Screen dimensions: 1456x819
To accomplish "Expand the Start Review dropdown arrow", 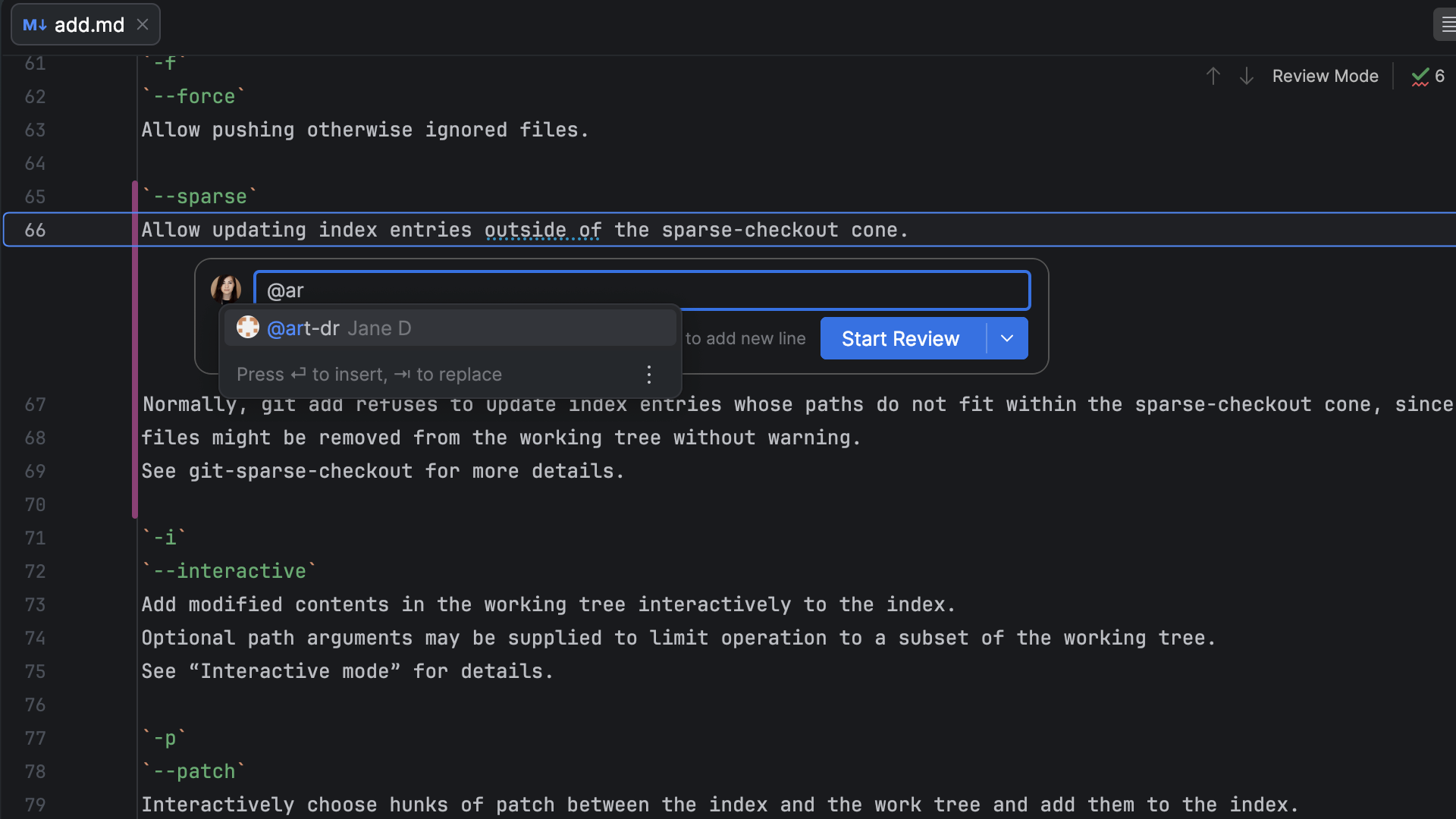I will click(x=1007, y=338).
